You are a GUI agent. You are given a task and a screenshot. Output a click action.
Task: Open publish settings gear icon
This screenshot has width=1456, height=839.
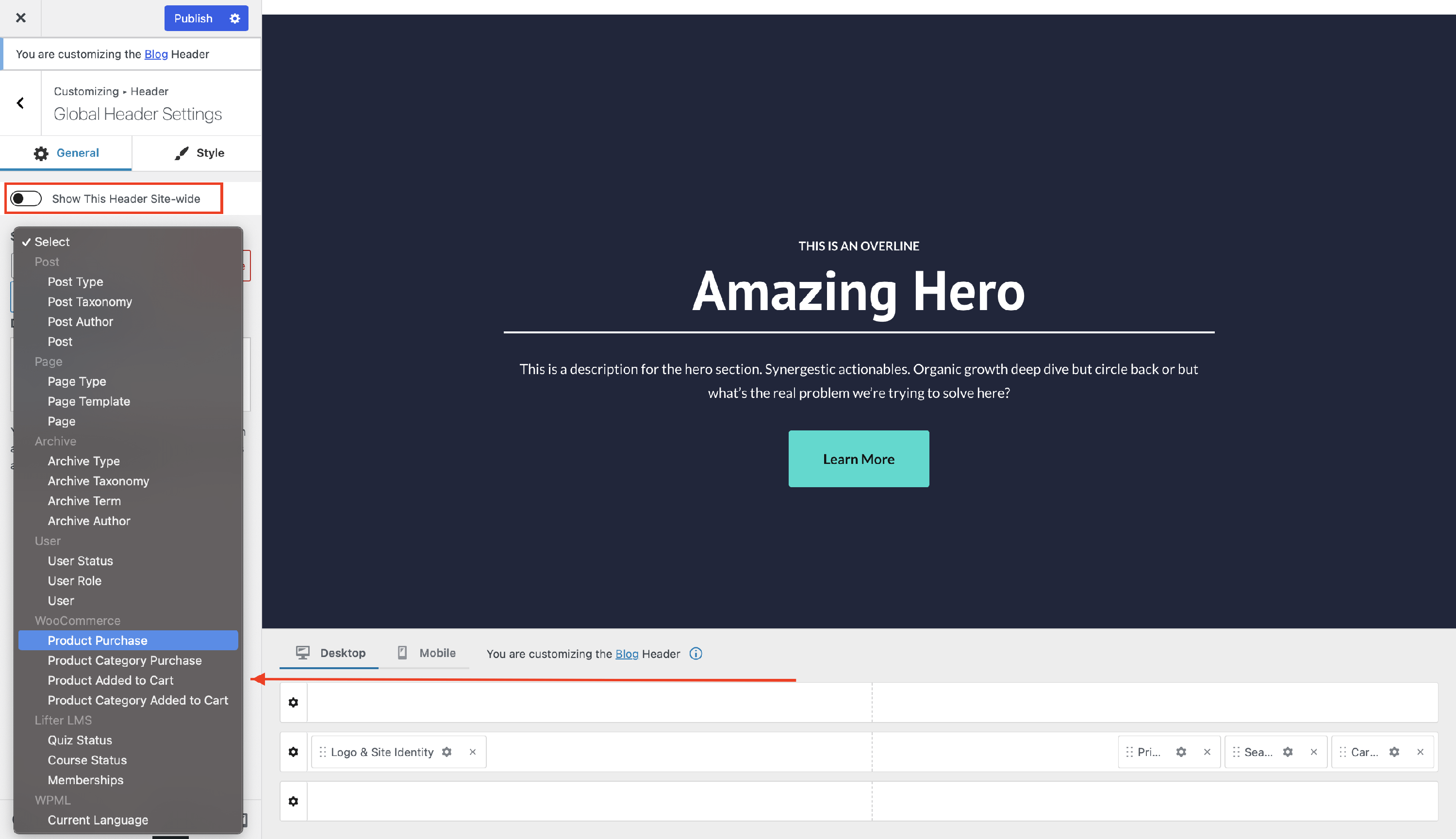(x=234, y=18)
